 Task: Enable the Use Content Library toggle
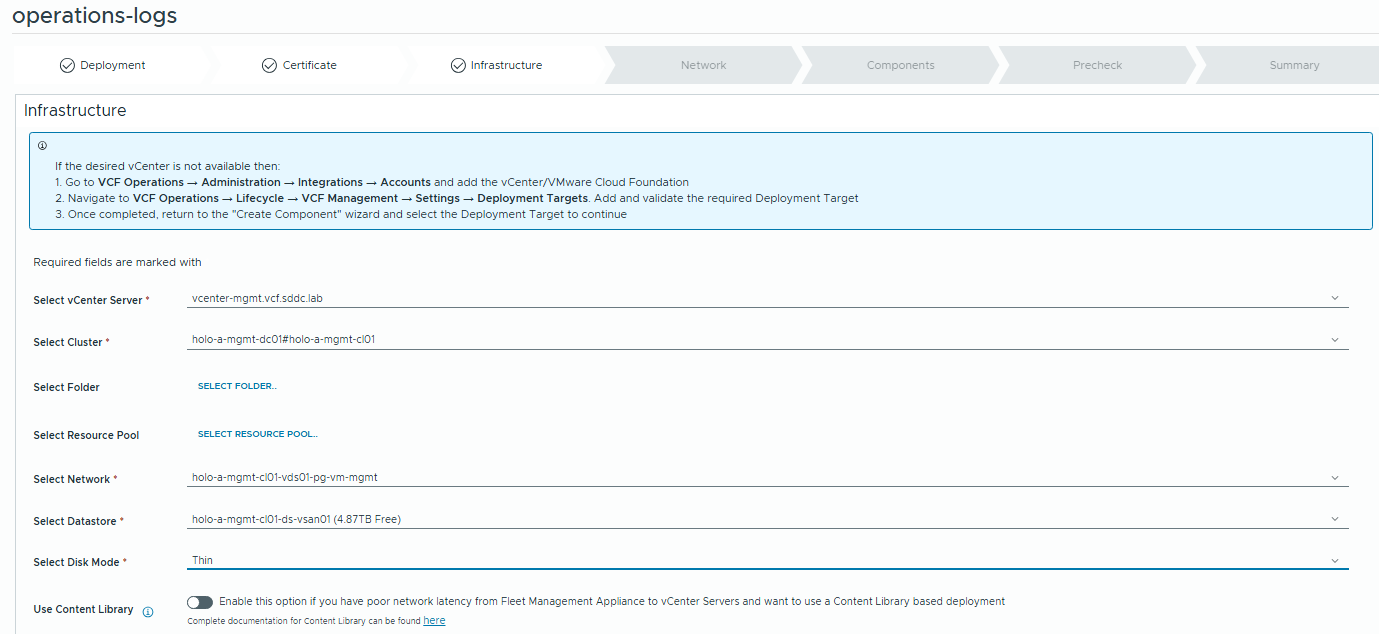(200, 602)
